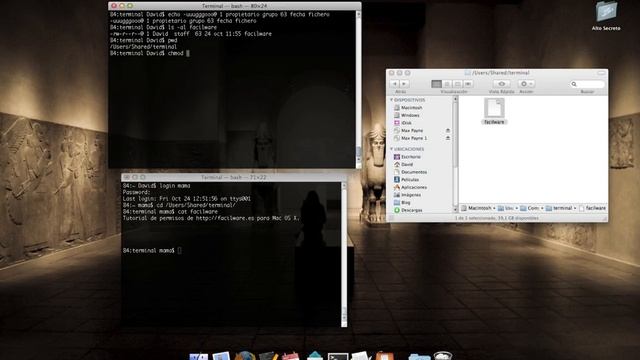Click facilware in the Finder path bar
The height and width of the screenshot is (360, 640).
[x=592, y=208]
